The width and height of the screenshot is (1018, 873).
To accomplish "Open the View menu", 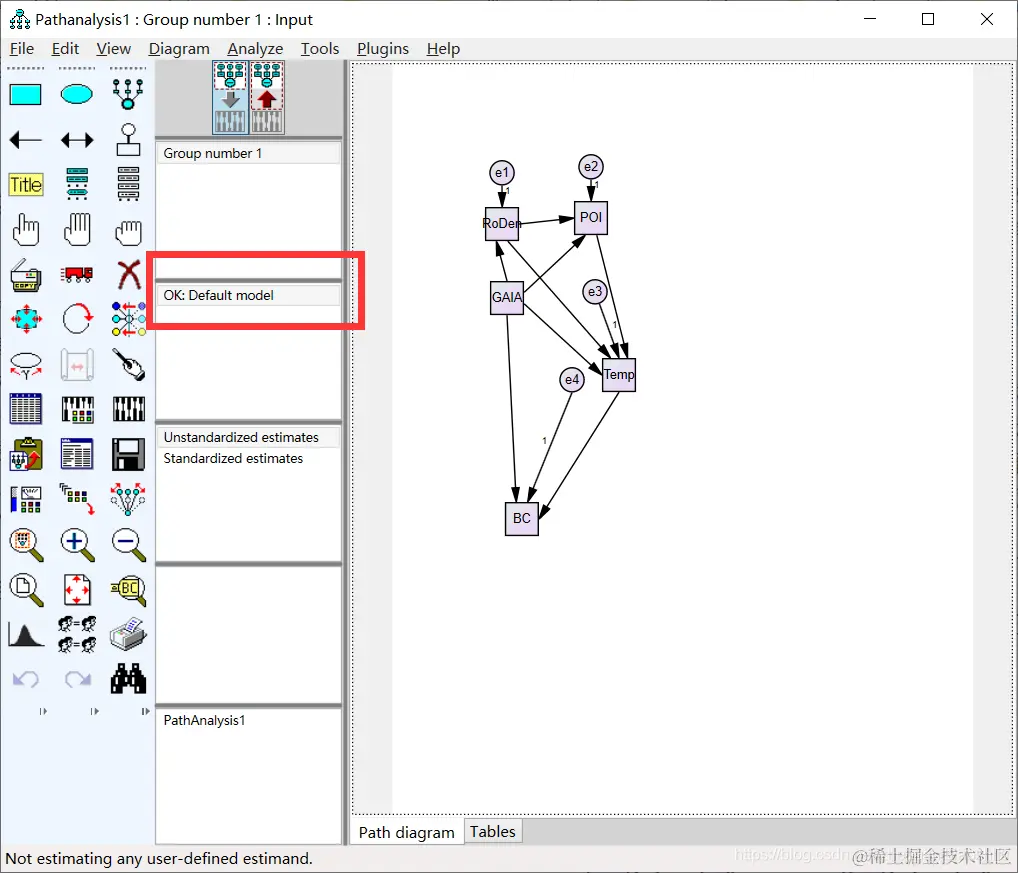I will (x=114, y=49).
